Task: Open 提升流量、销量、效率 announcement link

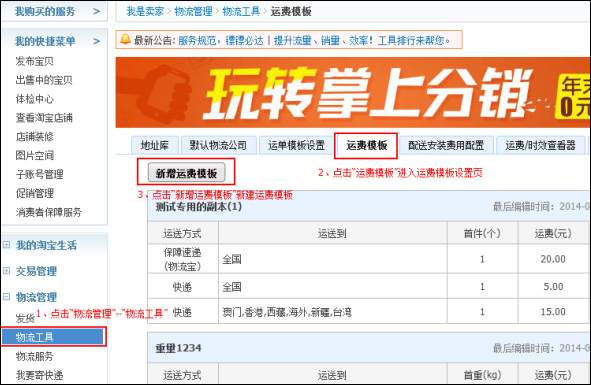Action: (361, 40)
